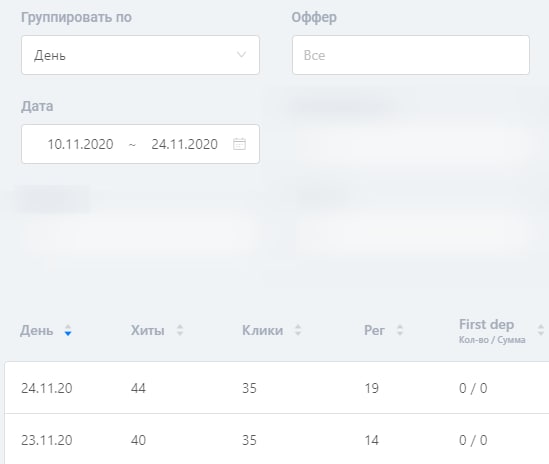Image resolution: width=549 pixels, height=464 pixels.
Task: Click the Хиты column header
Action: tap(148, 330)
